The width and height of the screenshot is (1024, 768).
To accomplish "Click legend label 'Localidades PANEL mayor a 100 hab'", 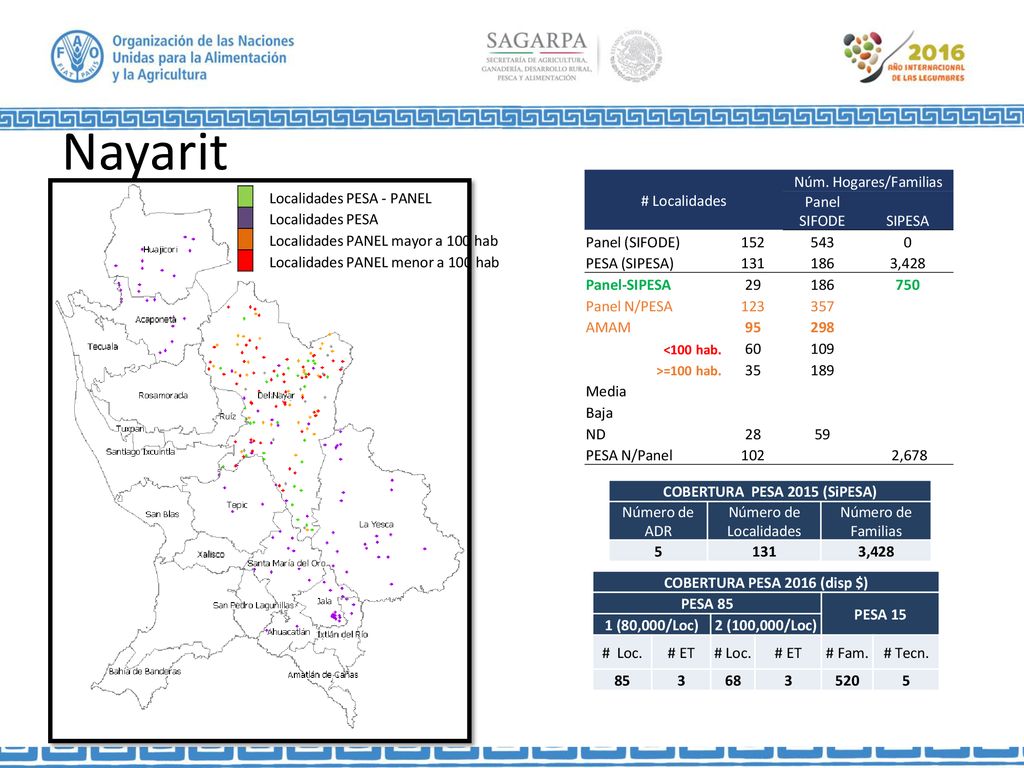I will point(383,241).
